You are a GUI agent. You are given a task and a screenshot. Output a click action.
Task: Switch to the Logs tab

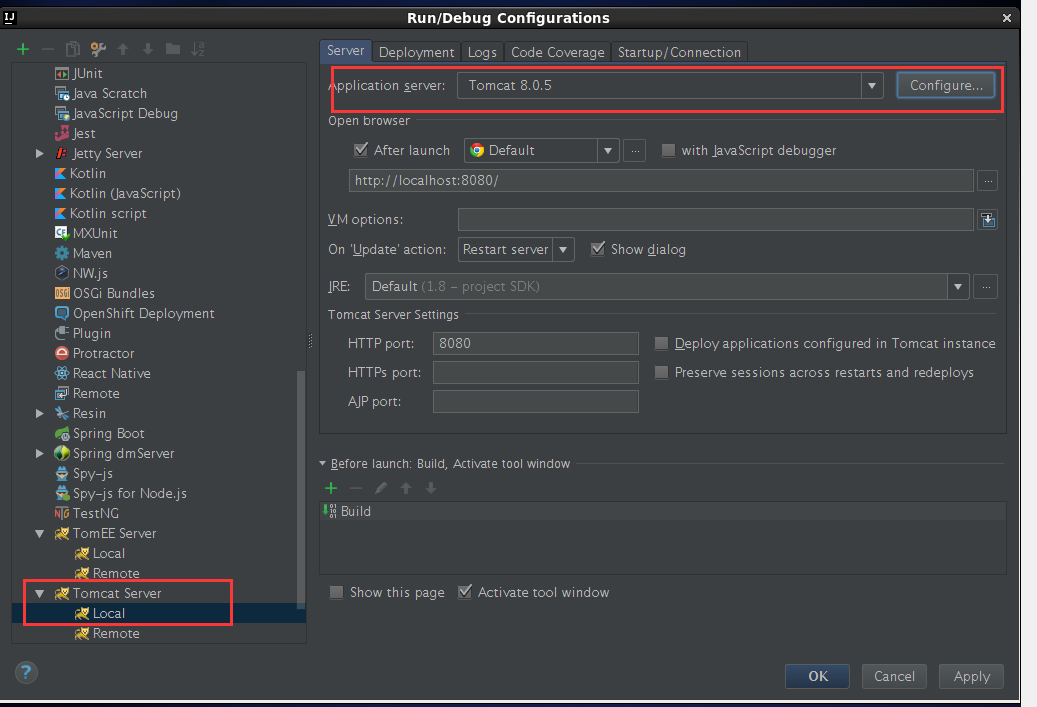coord(482,52)
